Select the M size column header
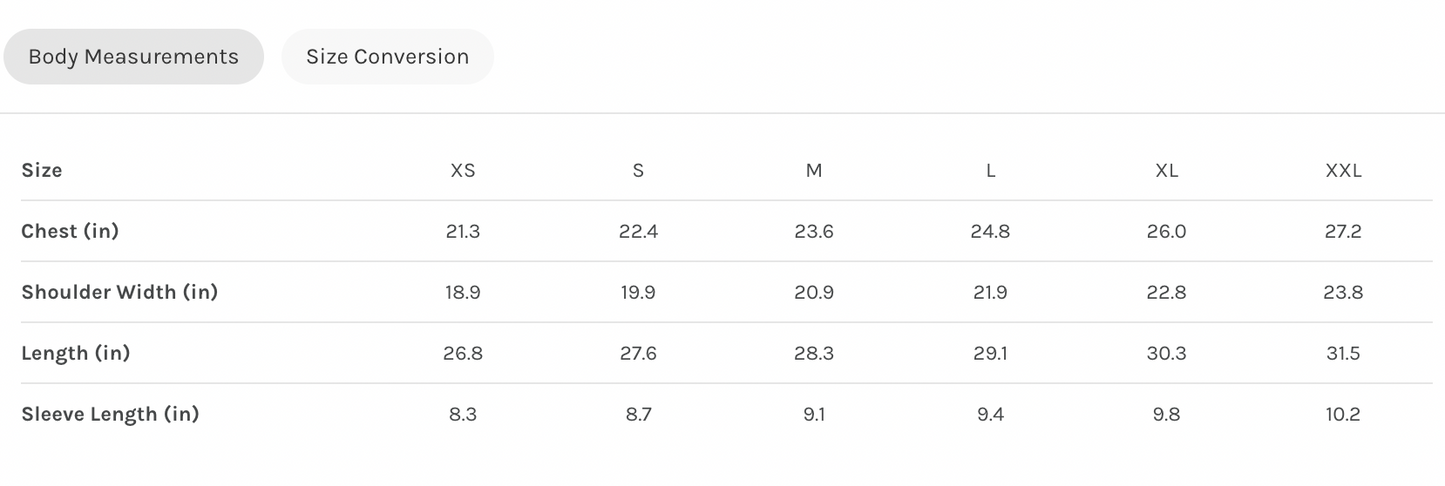The width and height of the screenshot is (1445, 486). pyautogui.click(x=814, y=170)
